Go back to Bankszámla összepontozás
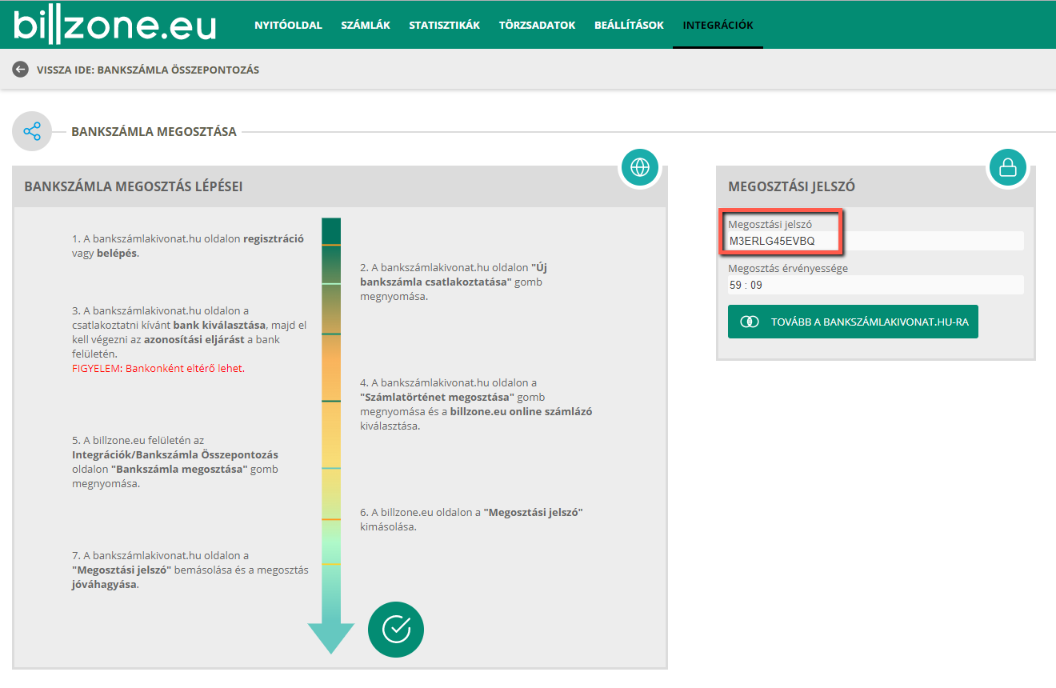The image size is (1056, 688). pos(147,70)
